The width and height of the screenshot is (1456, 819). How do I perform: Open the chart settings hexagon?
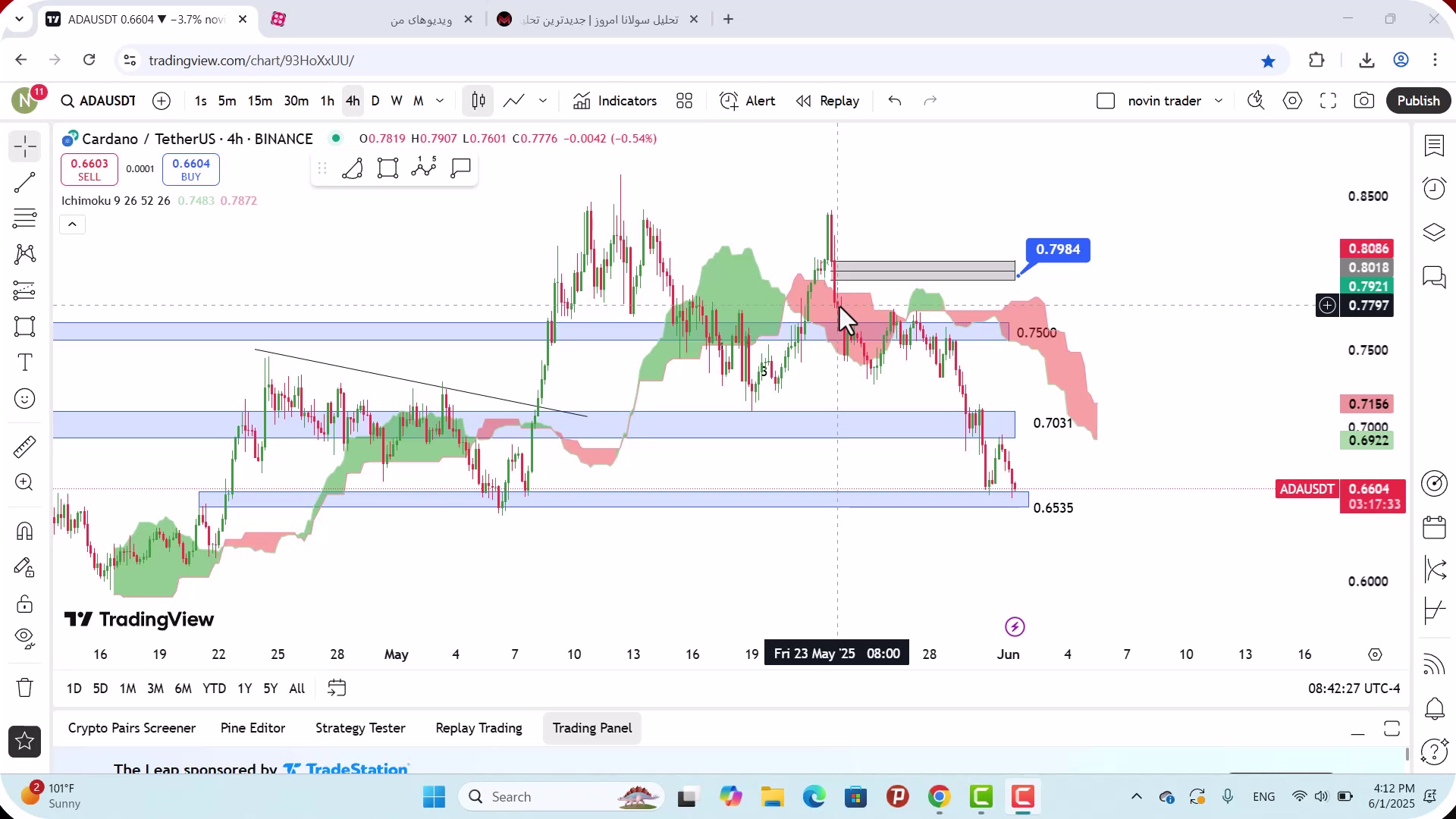pyautogui.click(x=1293, y=101)
